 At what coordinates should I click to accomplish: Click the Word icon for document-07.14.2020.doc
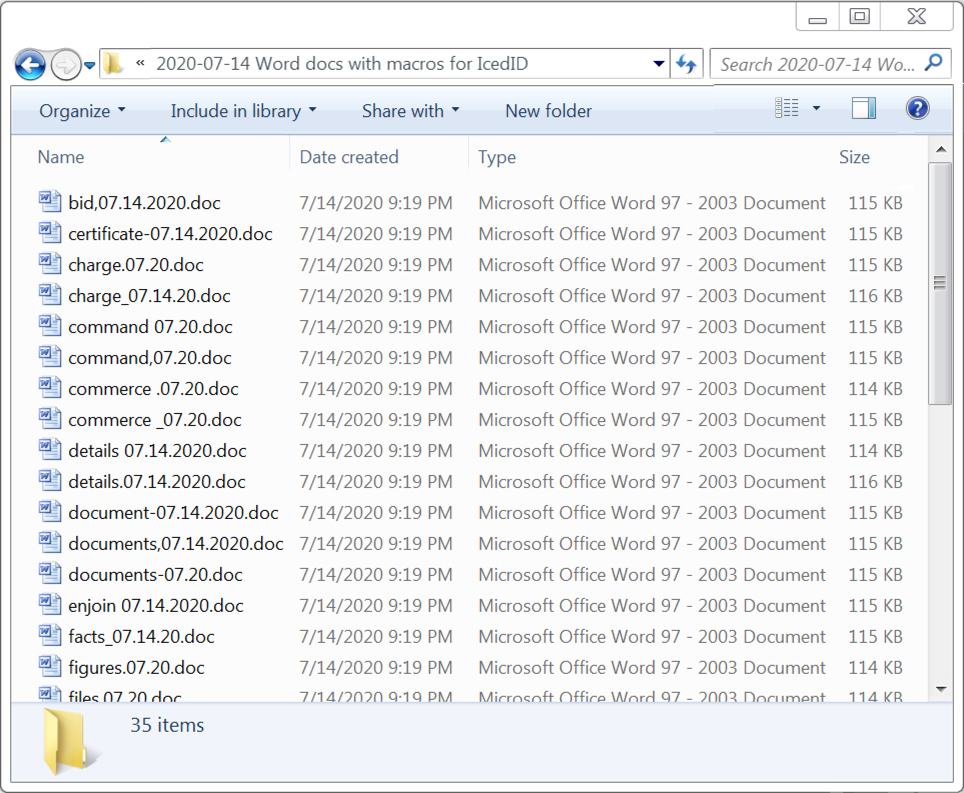click(x=50, y=511)
